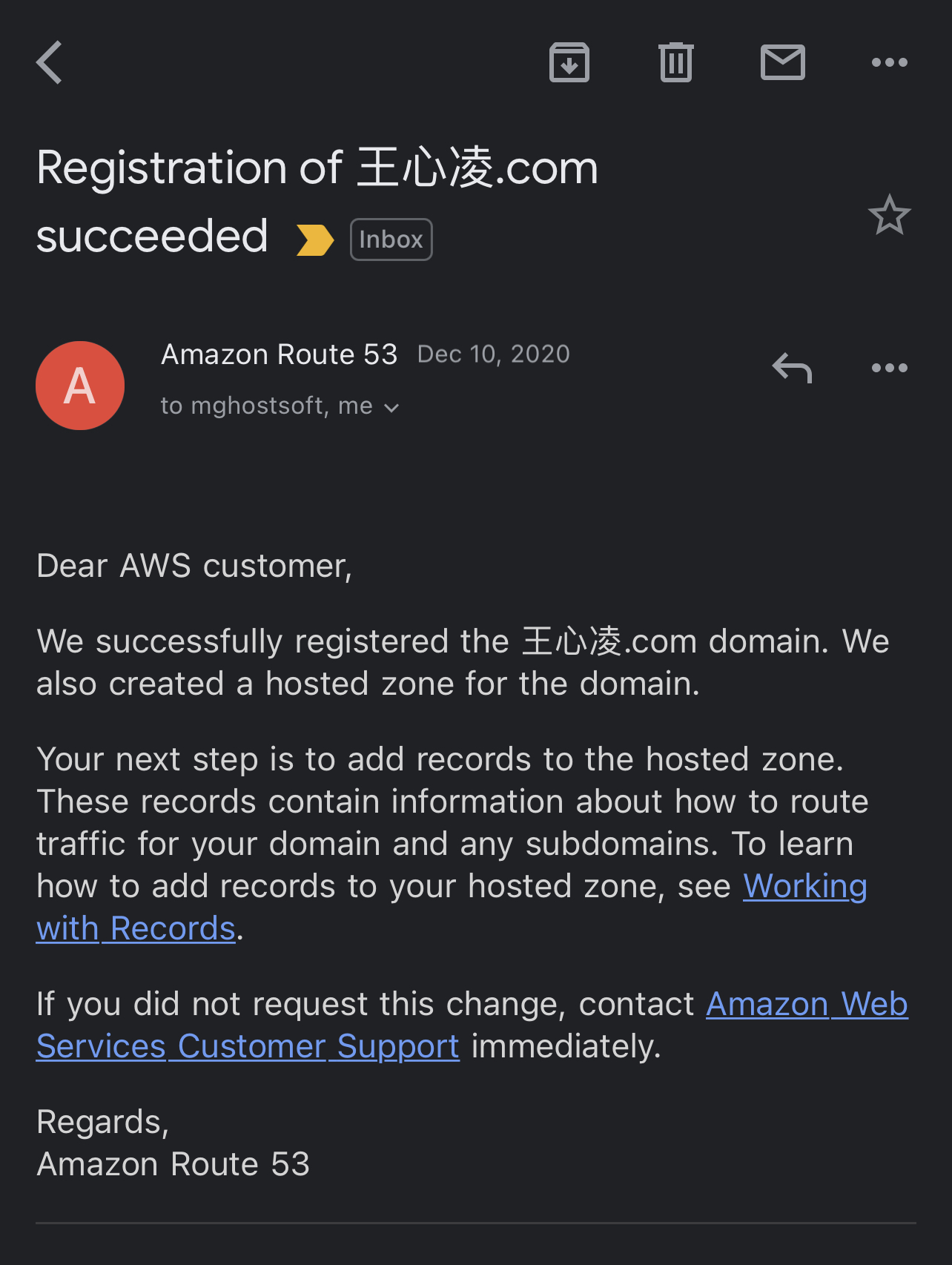Tap the date Dec 10, 2020
Screen dimensions: 952x1265
(493, 354)
